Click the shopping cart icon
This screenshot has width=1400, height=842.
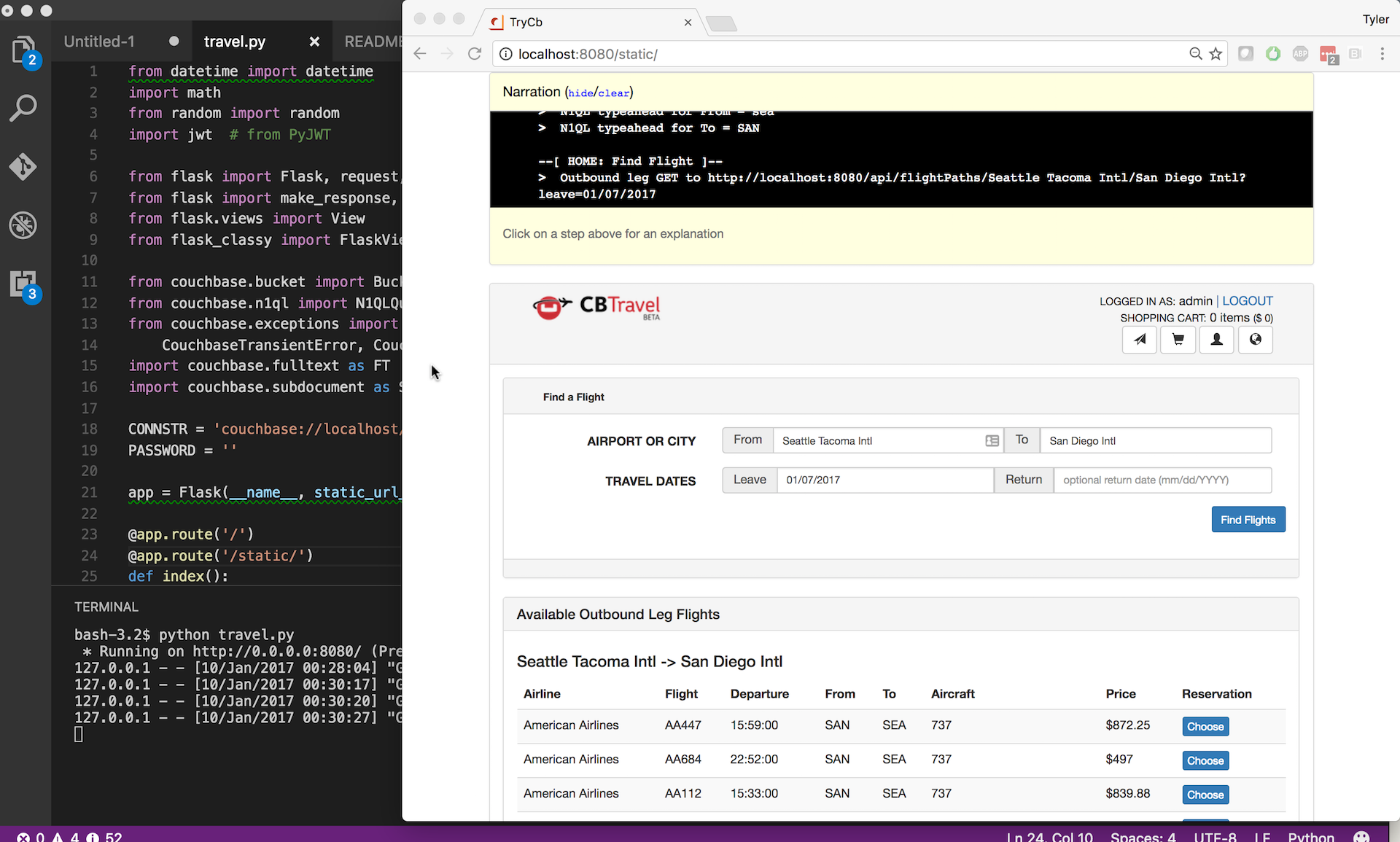pyautogui.click(x=1178, y=339)
